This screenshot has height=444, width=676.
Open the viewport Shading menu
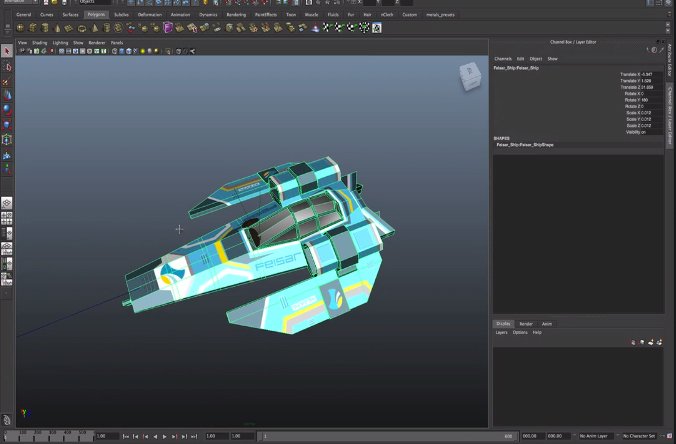coord(40,43)
